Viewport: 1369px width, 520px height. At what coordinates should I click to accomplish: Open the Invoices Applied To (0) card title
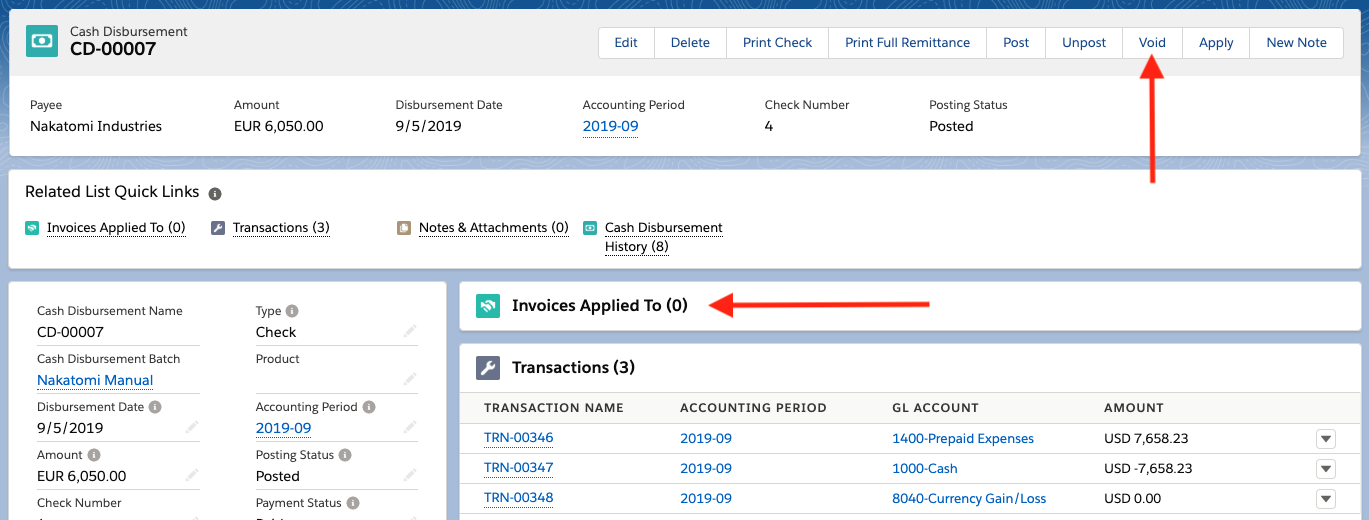tap(600, 306)
